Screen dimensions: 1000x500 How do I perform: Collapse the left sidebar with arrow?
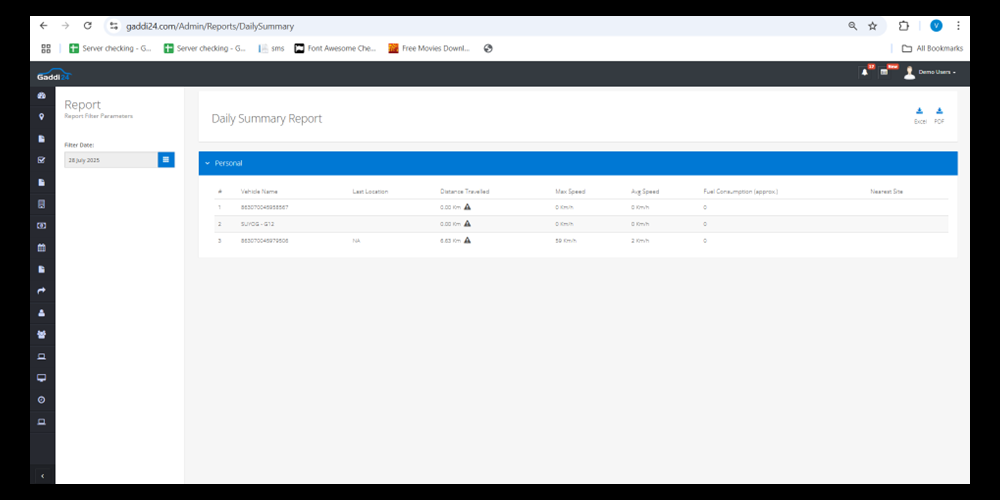tap(42, 477)
